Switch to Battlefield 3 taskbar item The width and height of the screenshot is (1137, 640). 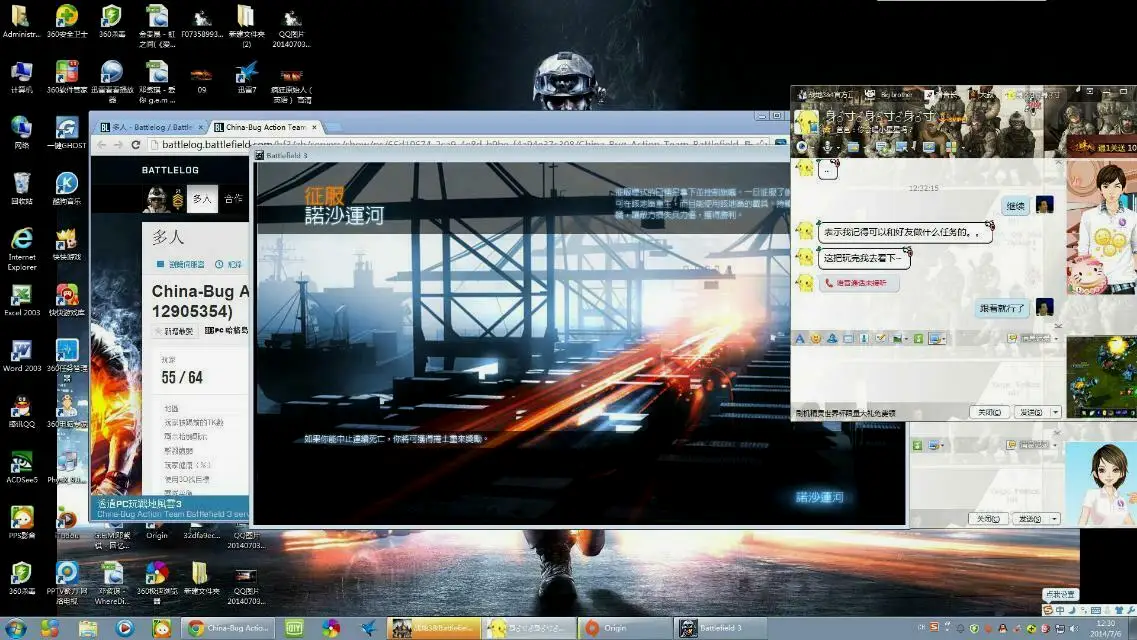(x=722, y=628)
